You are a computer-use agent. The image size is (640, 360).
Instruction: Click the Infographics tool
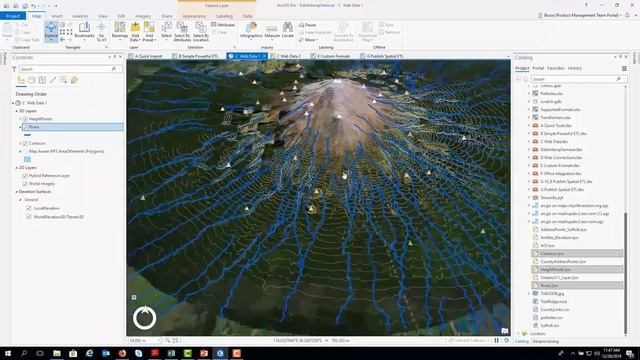click(251, 31)
